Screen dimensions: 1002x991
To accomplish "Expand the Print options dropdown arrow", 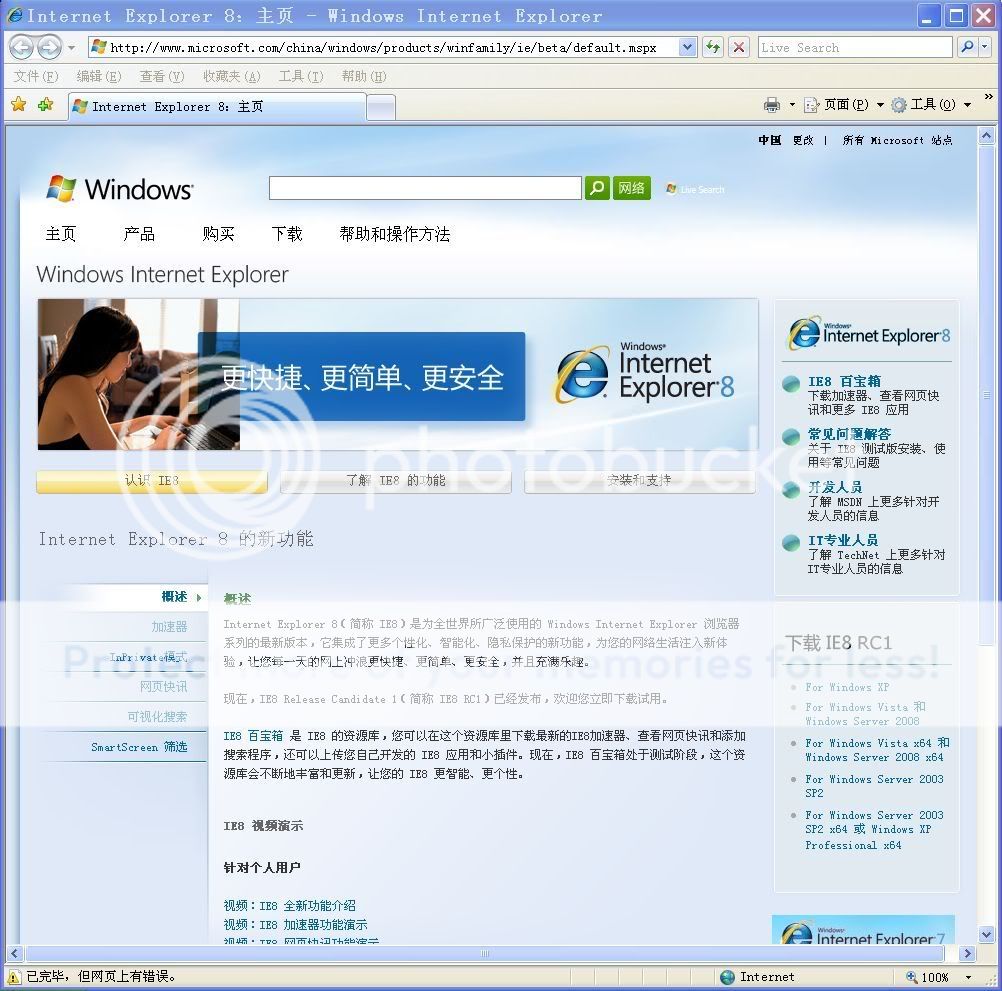I will point(792,105).
